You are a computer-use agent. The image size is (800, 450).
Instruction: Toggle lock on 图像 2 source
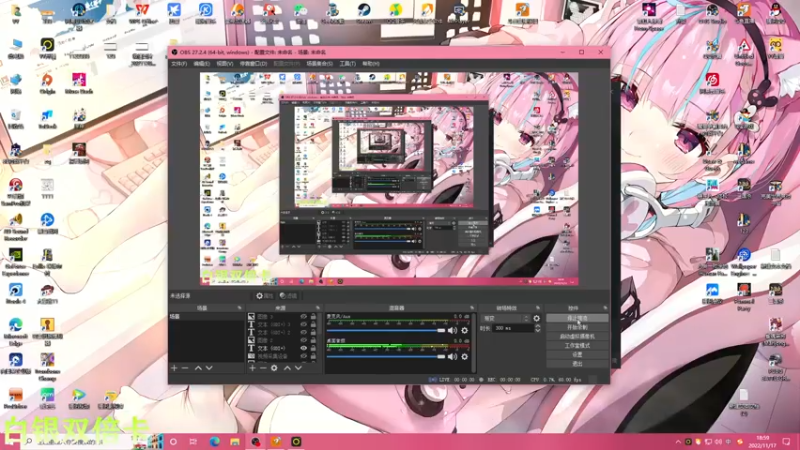point(313,340)
